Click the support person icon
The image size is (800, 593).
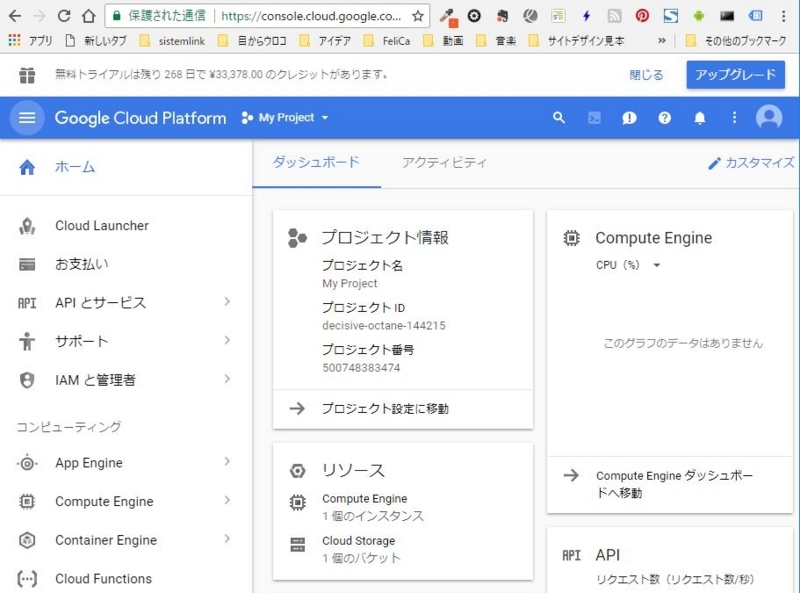27,341
